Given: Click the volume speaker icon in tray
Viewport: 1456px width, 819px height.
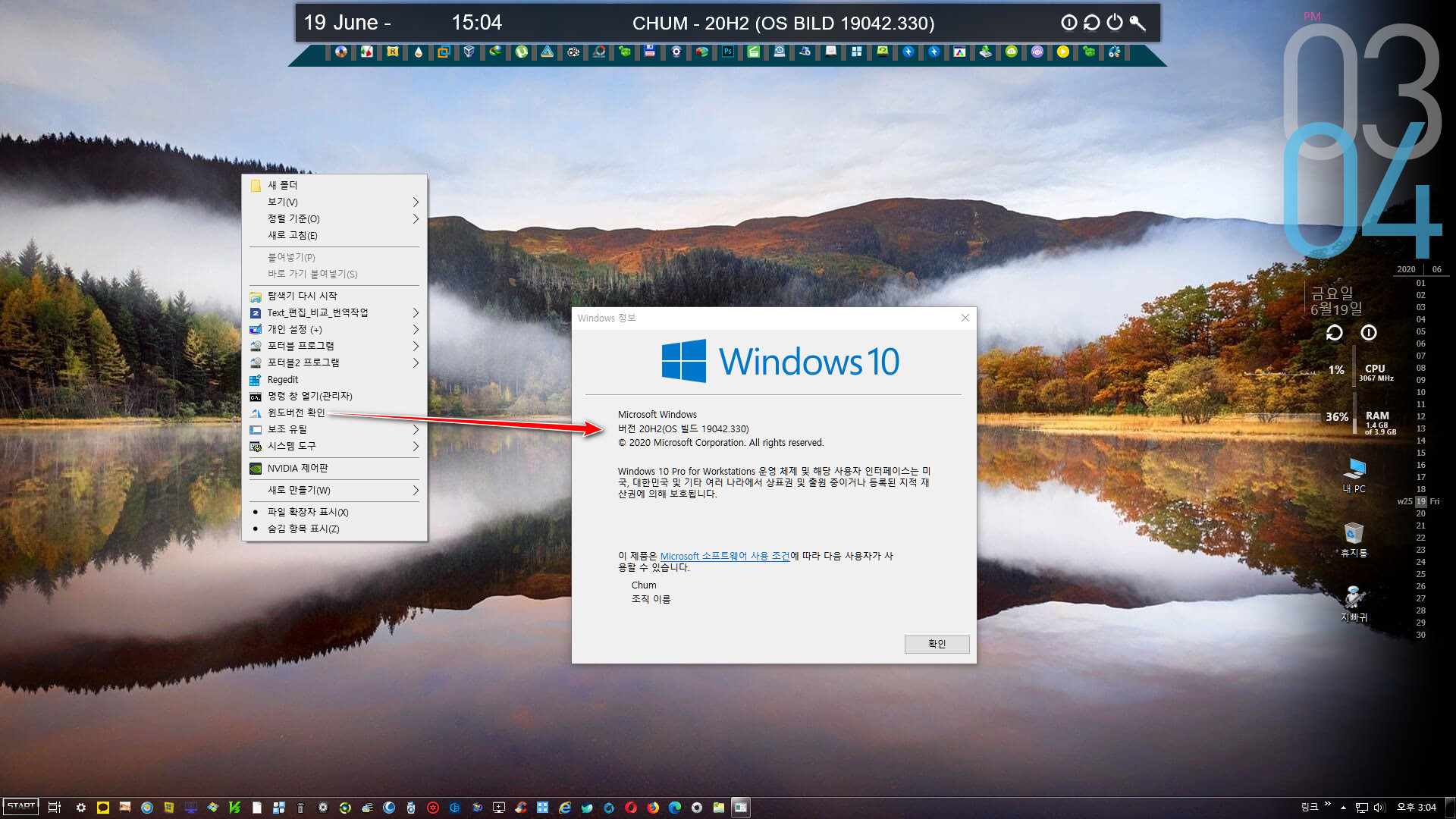Looking at the screenshot, I should [1379, 807].
